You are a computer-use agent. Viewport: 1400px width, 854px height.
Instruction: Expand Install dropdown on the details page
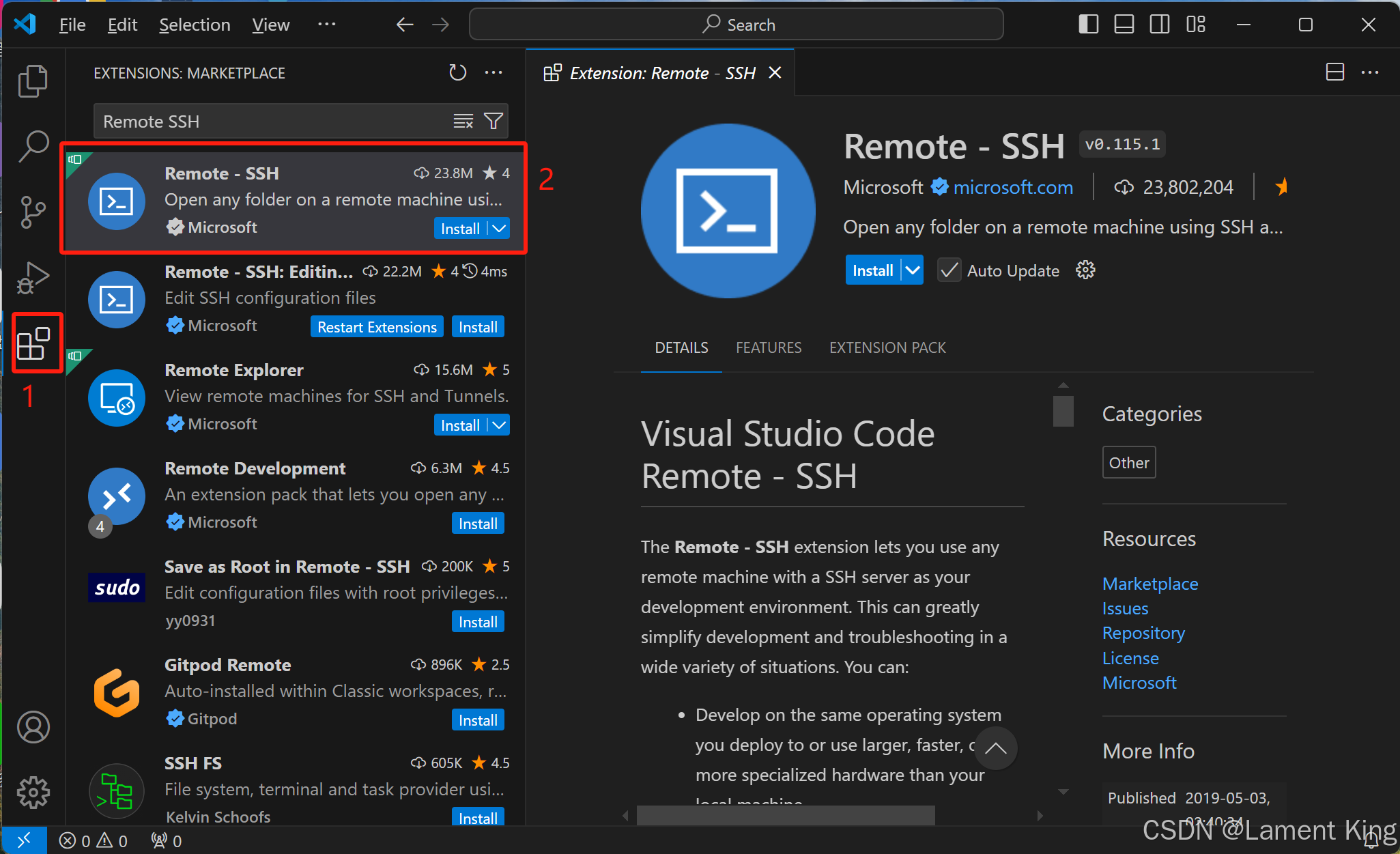[913, 270]
